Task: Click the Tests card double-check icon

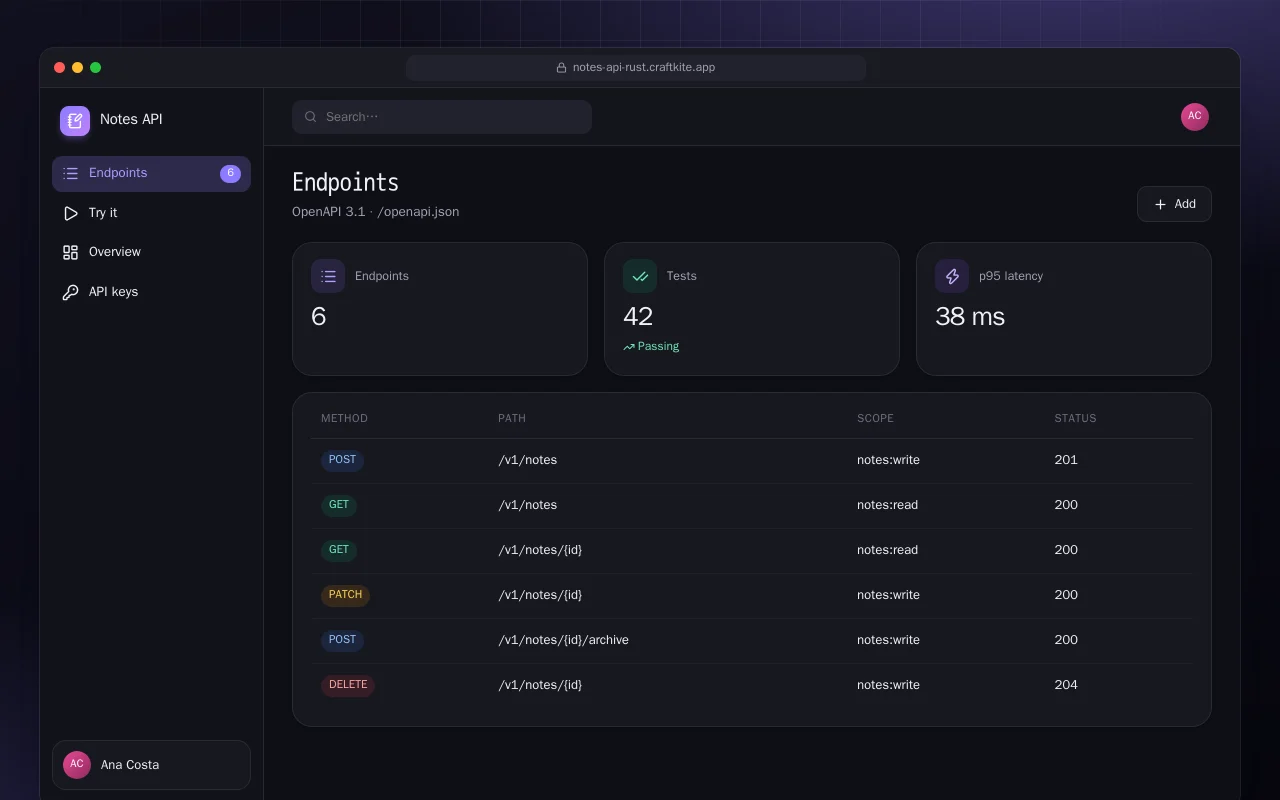Action: click(x=640, y=276)
